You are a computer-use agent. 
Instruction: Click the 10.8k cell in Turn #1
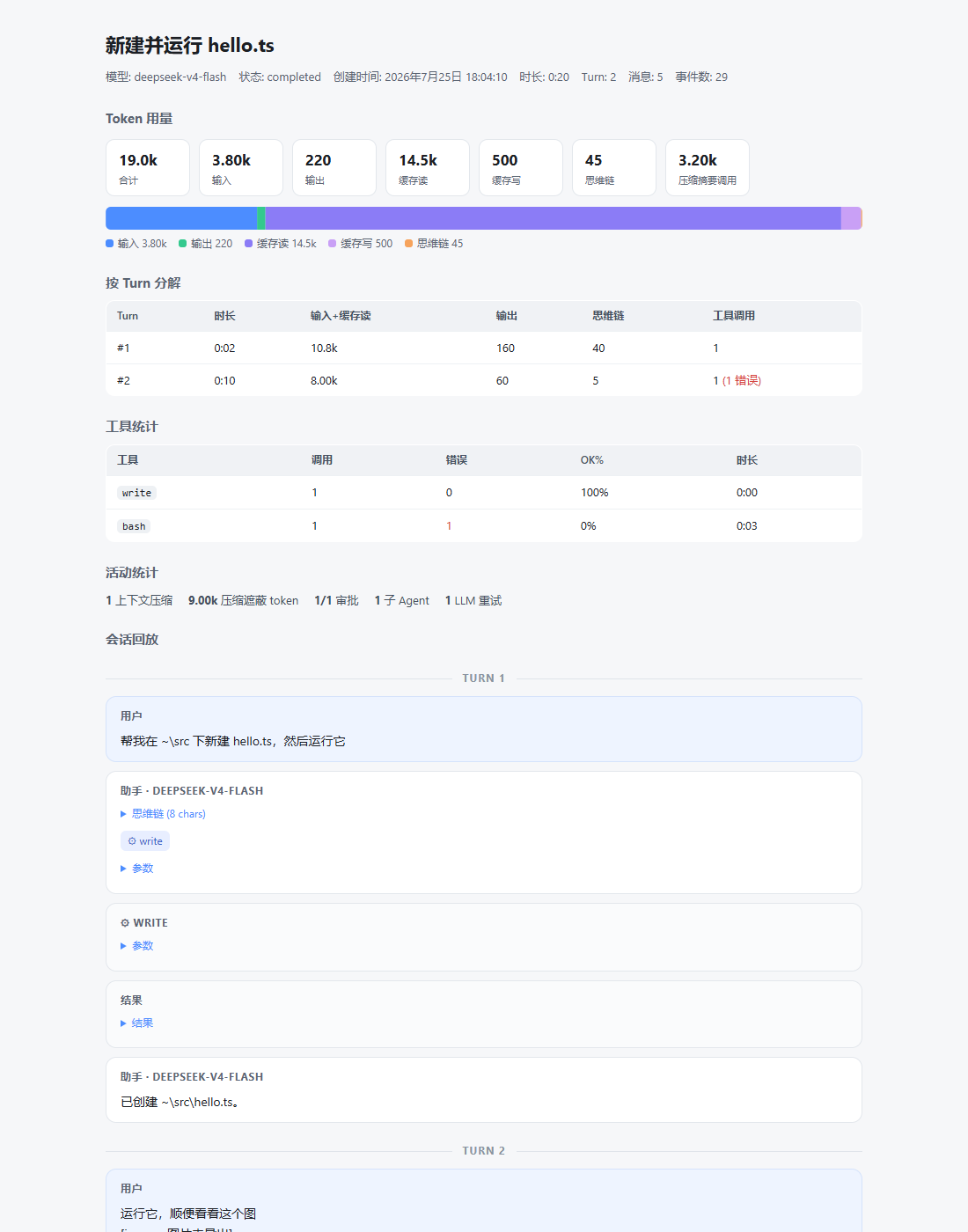324,348
